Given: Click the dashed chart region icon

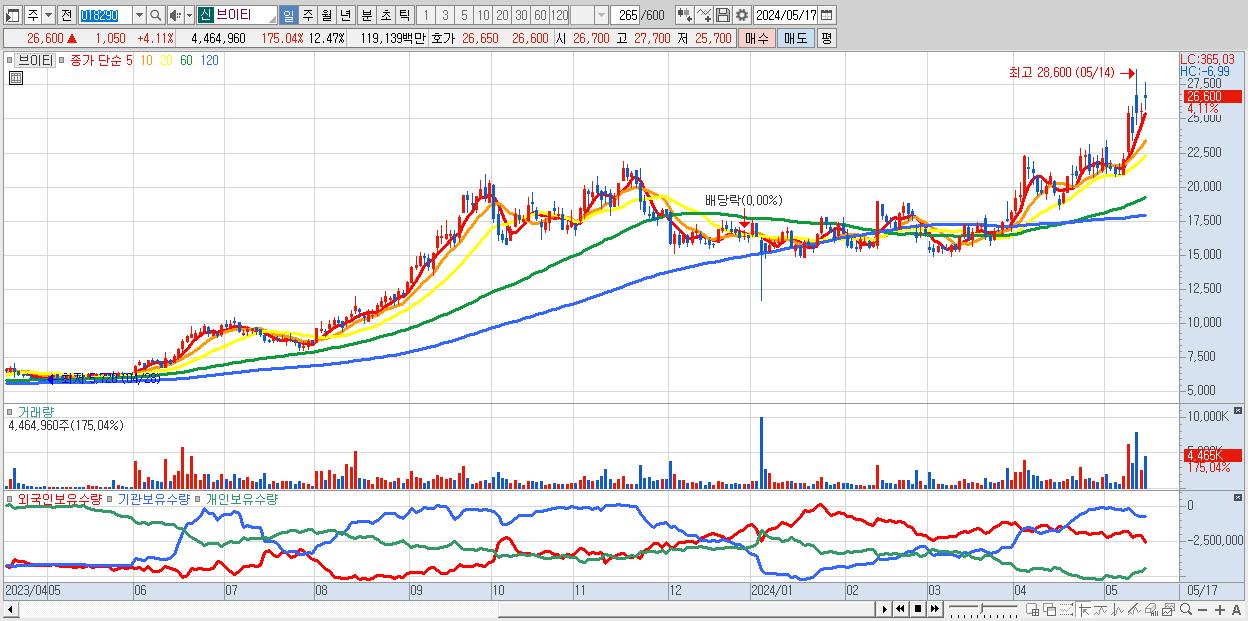Looking at the screenshot, I should 1066,610.
